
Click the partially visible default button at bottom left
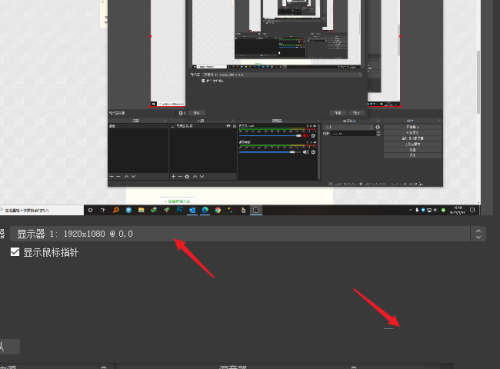[x=9, y=347]
